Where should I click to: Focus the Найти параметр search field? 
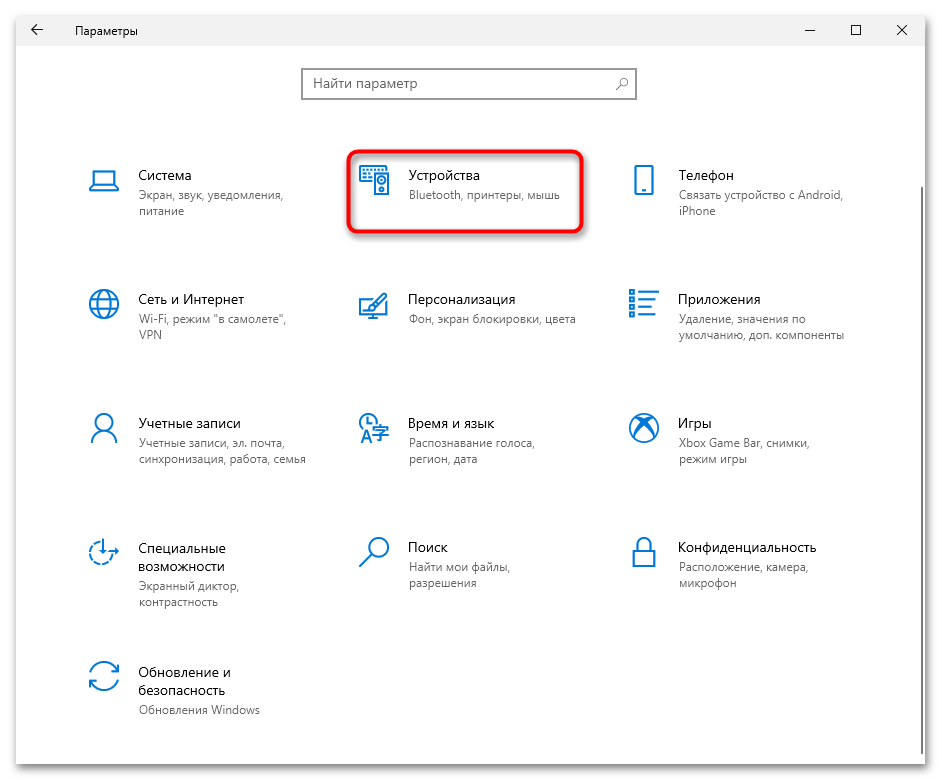click(x=469, y=84)
